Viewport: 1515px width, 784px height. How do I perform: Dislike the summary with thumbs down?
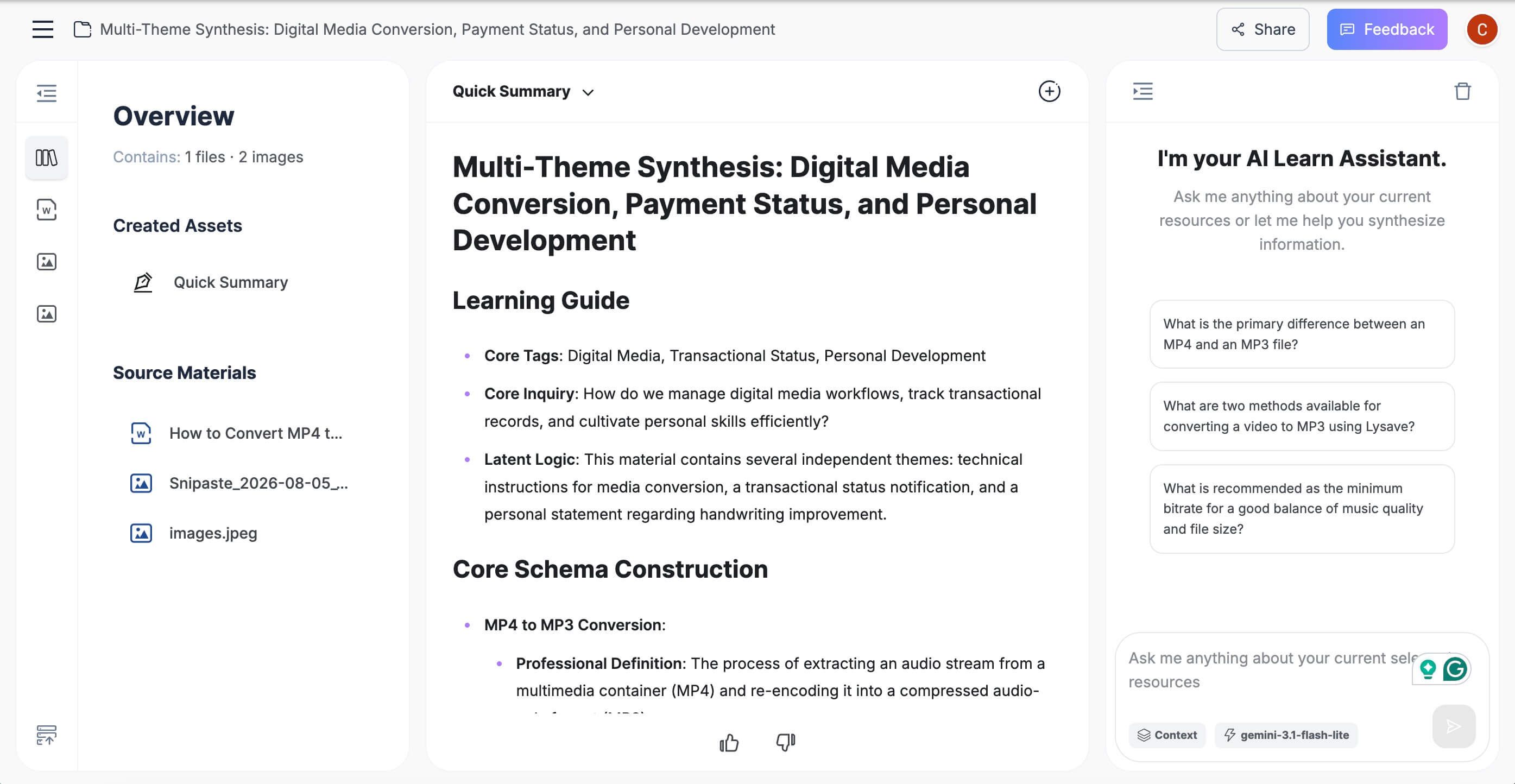786,743
